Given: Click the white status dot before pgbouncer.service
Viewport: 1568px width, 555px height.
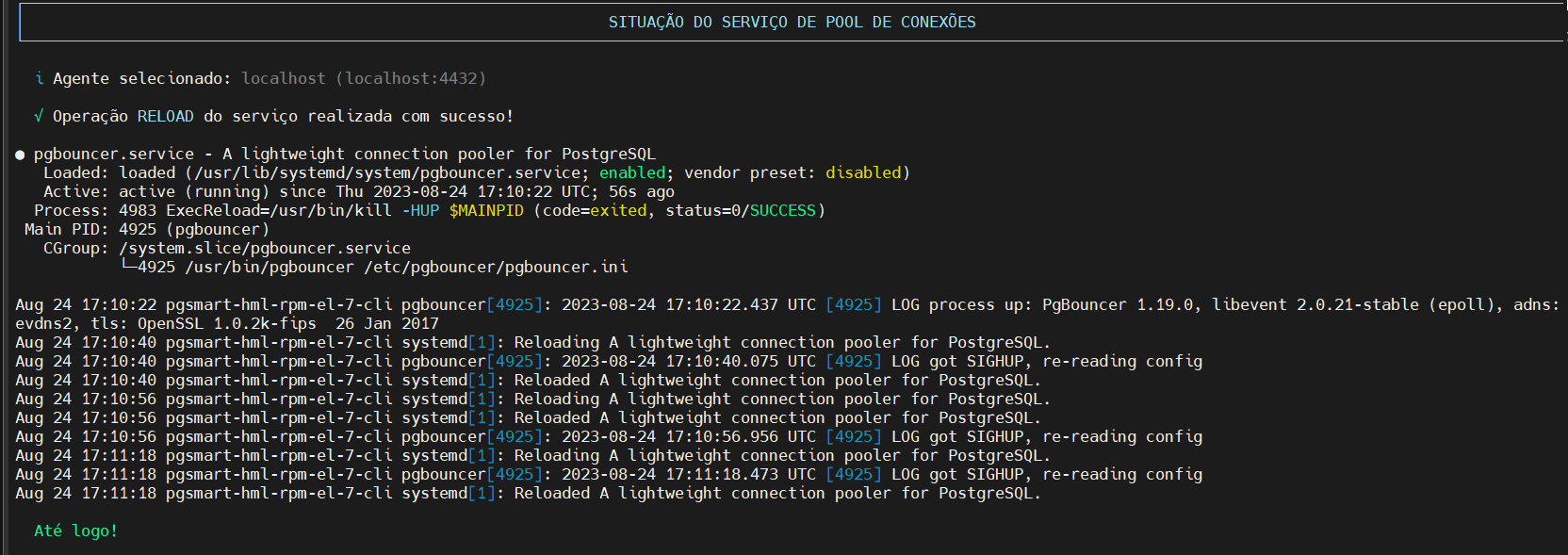Looking at the screenshot, I should coord(20,155).
